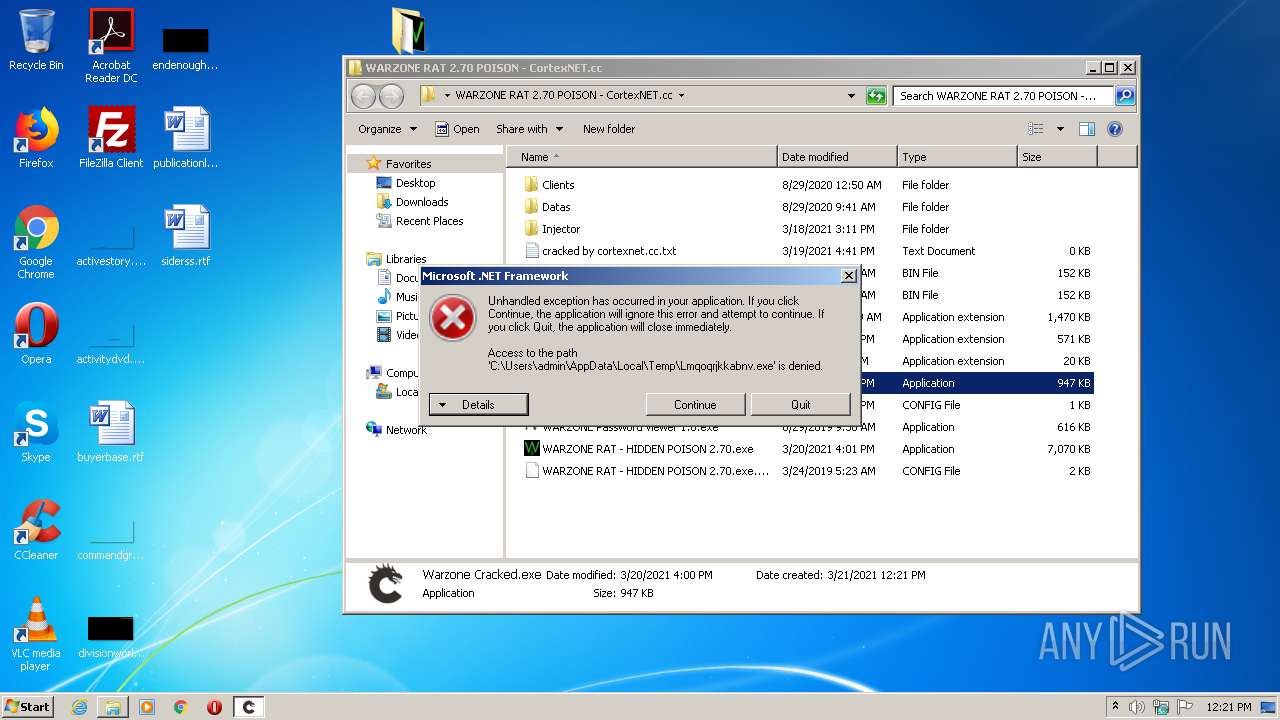
Task: Sort by the Size column header
Action: 1057,157
